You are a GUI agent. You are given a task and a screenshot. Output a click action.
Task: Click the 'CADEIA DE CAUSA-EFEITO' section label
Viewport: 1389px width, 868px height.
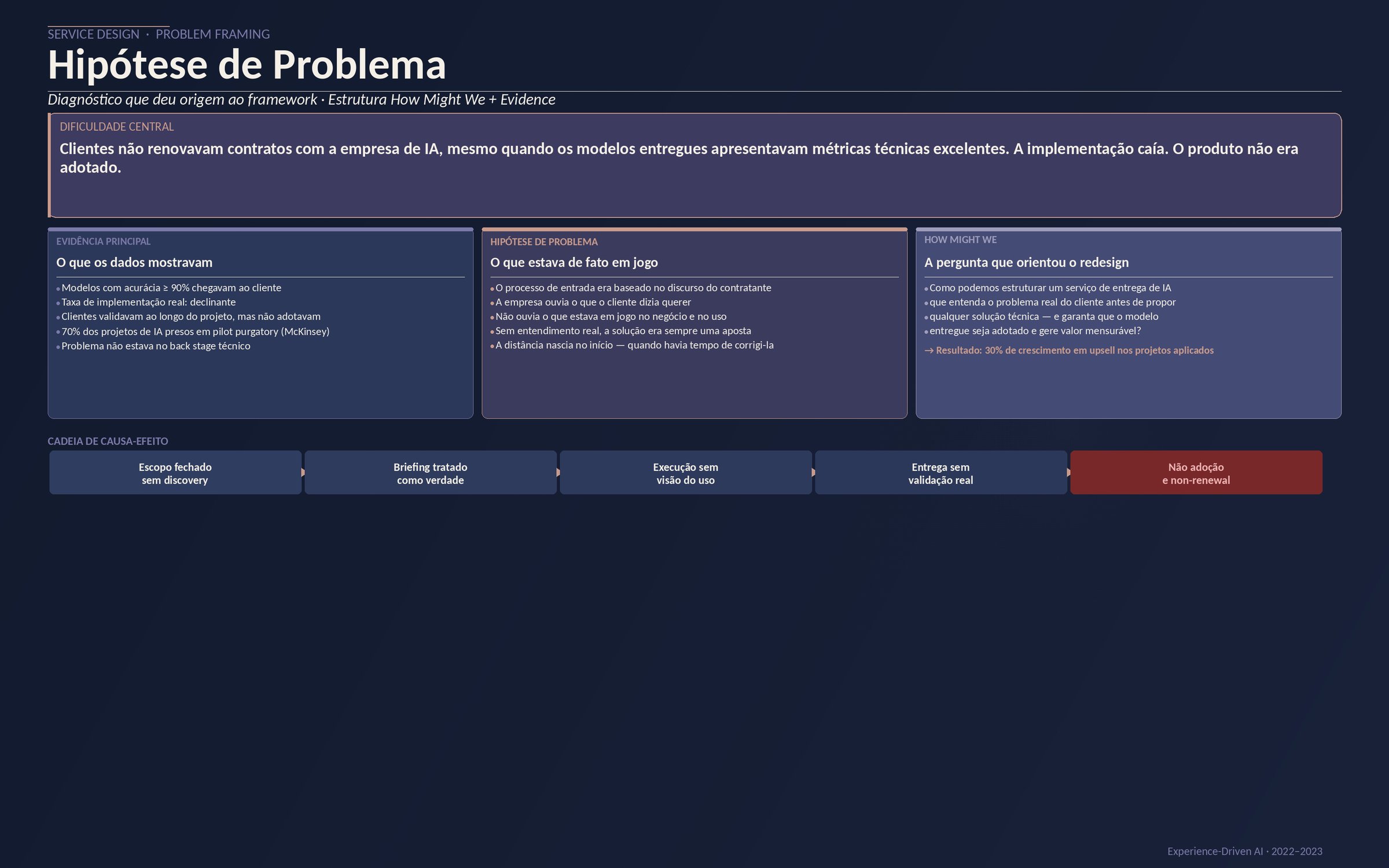point(108,441)
